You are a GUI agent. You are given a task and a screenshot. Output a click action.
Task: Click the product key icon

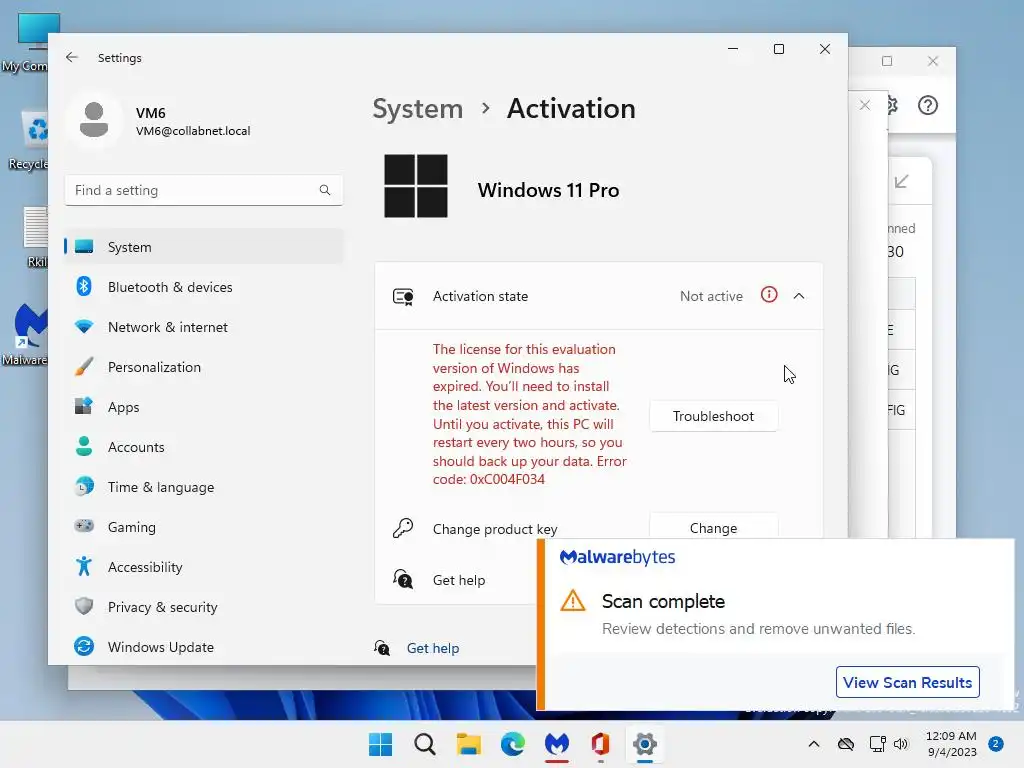[403, 528]
